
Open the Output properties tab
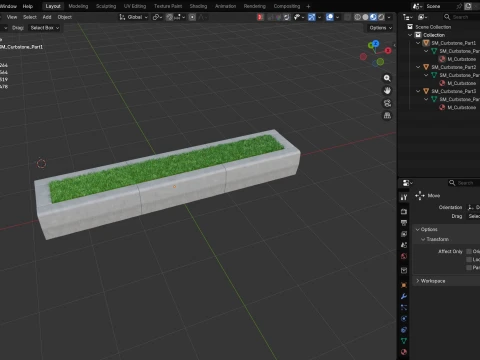pyautogui.click(x=404, y=223)
